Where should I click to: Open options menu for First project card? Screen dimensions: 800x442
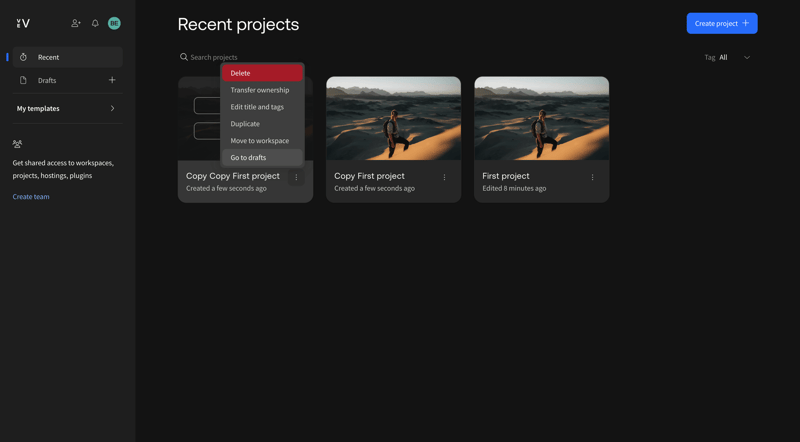pos(592,177)
